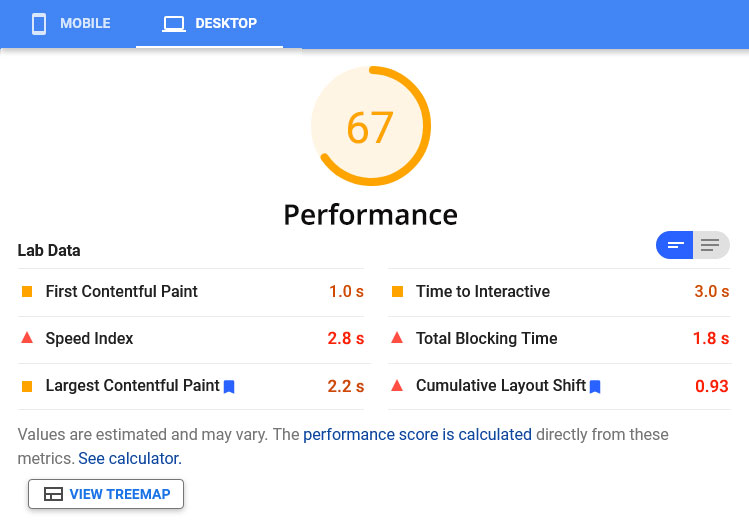Click the Time to Interactive metric label

483,292
